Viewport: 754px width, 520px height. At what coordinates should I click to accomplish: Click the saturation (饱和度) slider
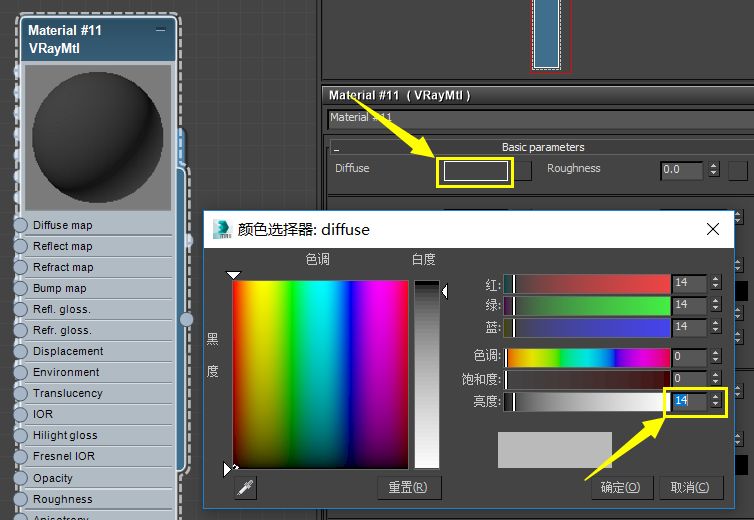tap(587, 379)
